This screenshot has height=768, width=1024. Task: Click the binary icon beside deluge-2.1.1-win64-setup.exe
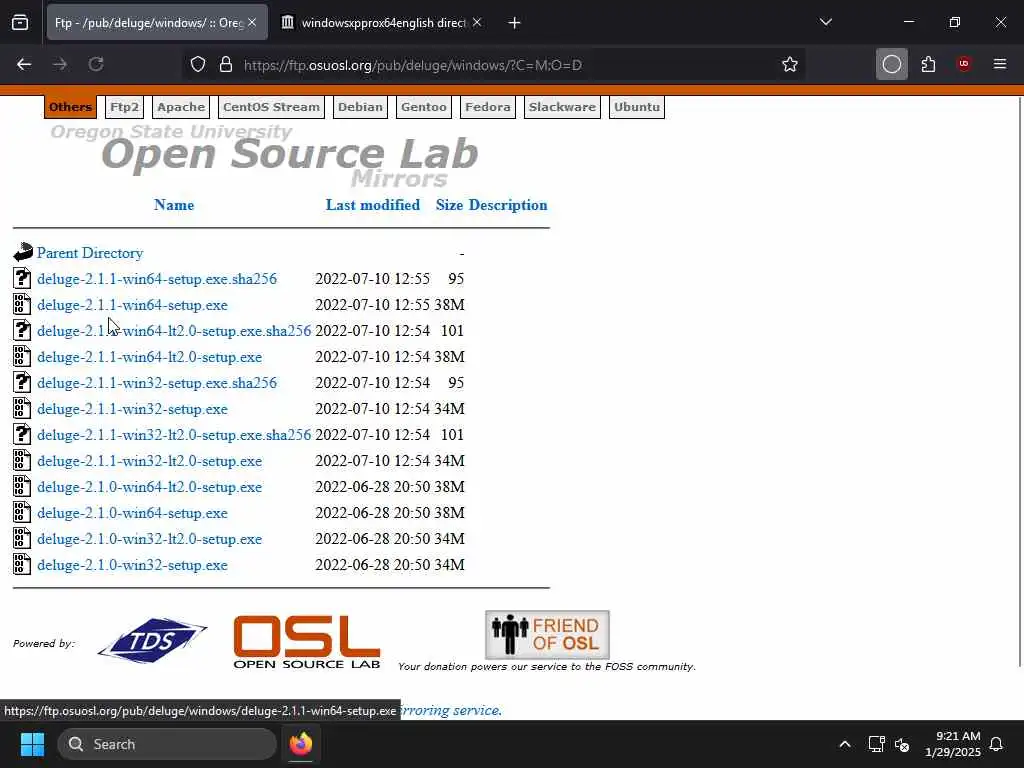pos(22,304)
